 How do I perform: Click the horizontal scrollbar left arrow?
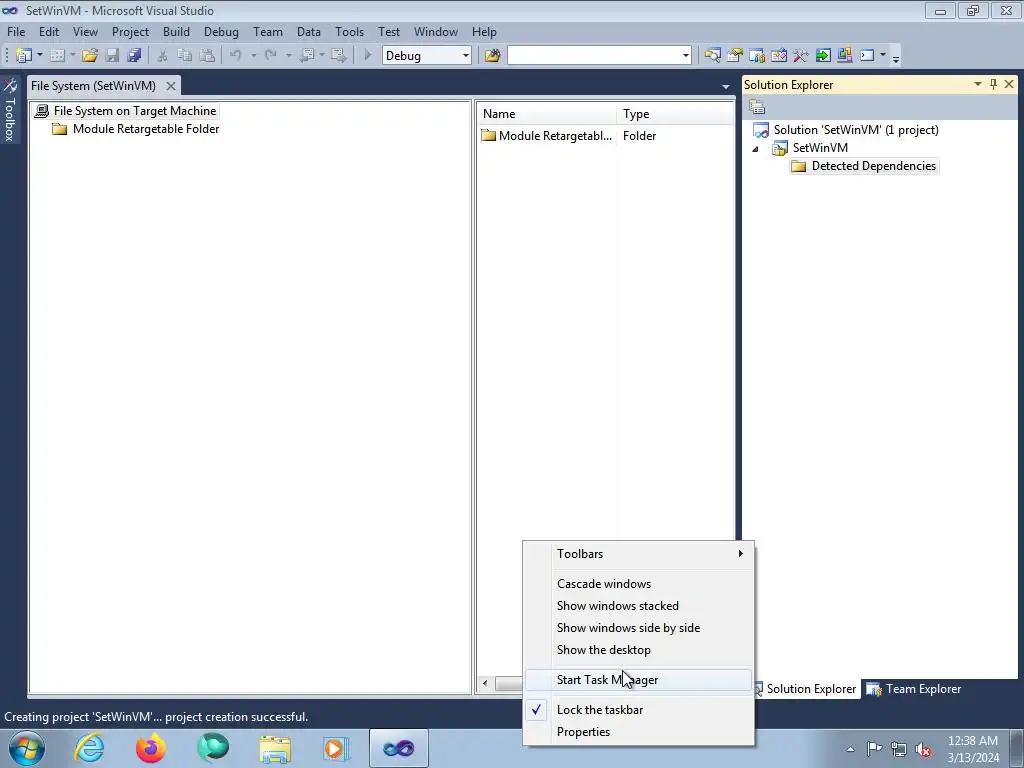click(485, 684)
